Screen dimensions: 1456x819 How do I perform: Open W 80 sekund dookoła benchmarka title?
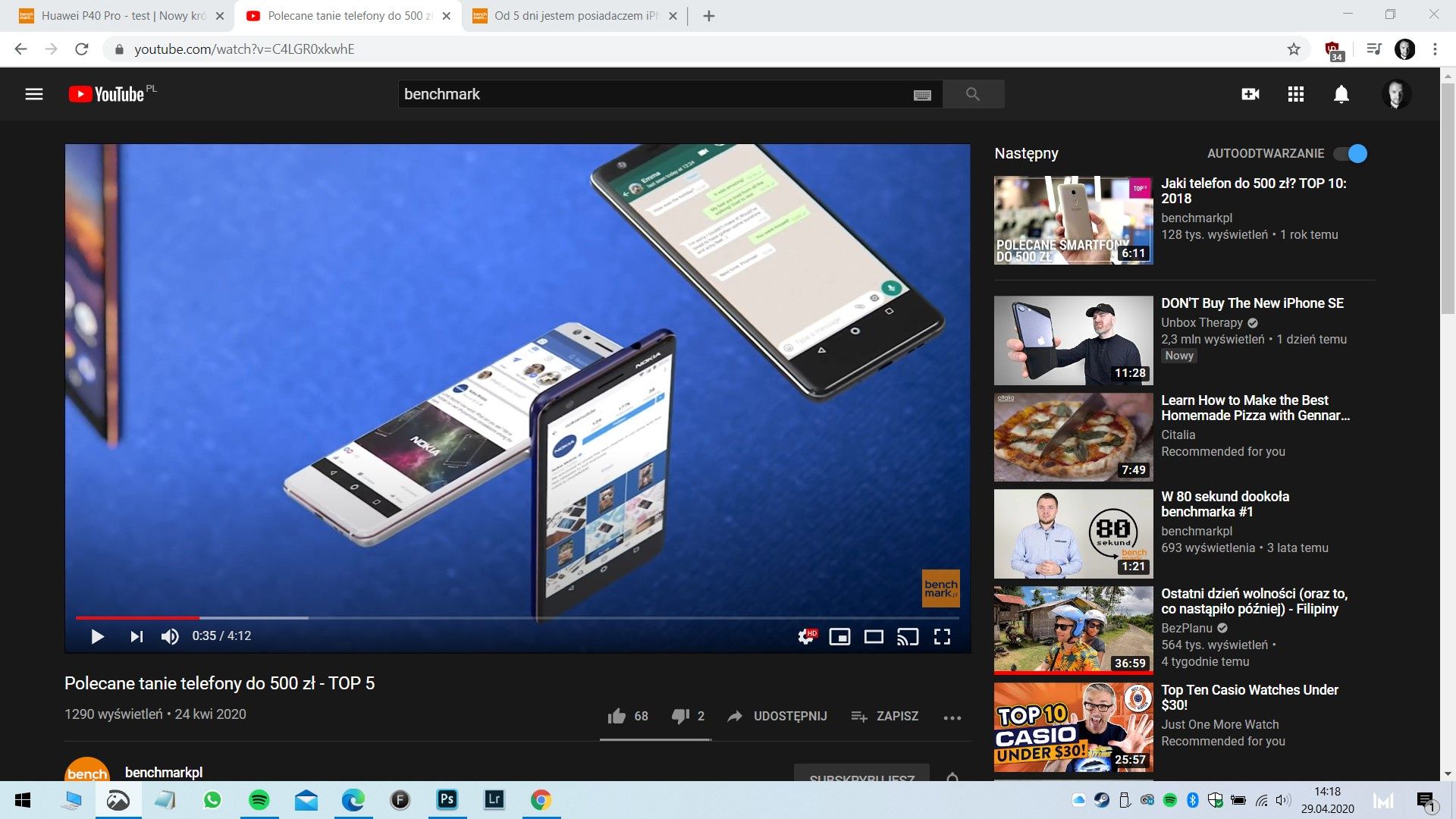1225,504
